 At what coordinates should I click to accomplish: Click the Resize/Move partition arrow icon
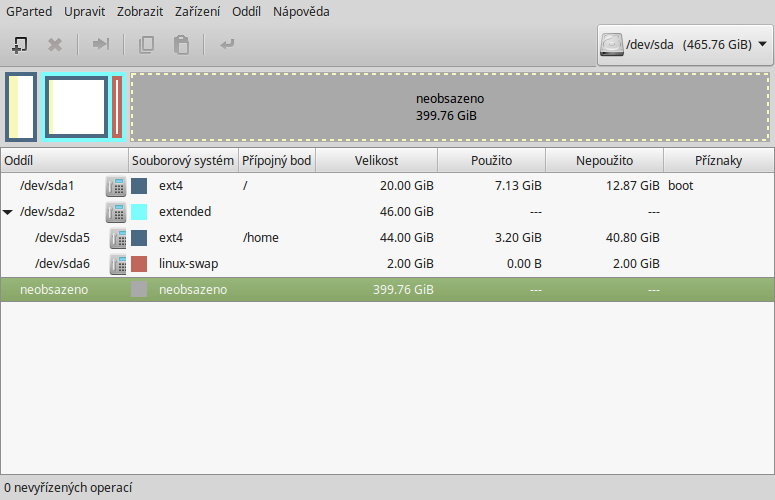click(x=101, y=44)
